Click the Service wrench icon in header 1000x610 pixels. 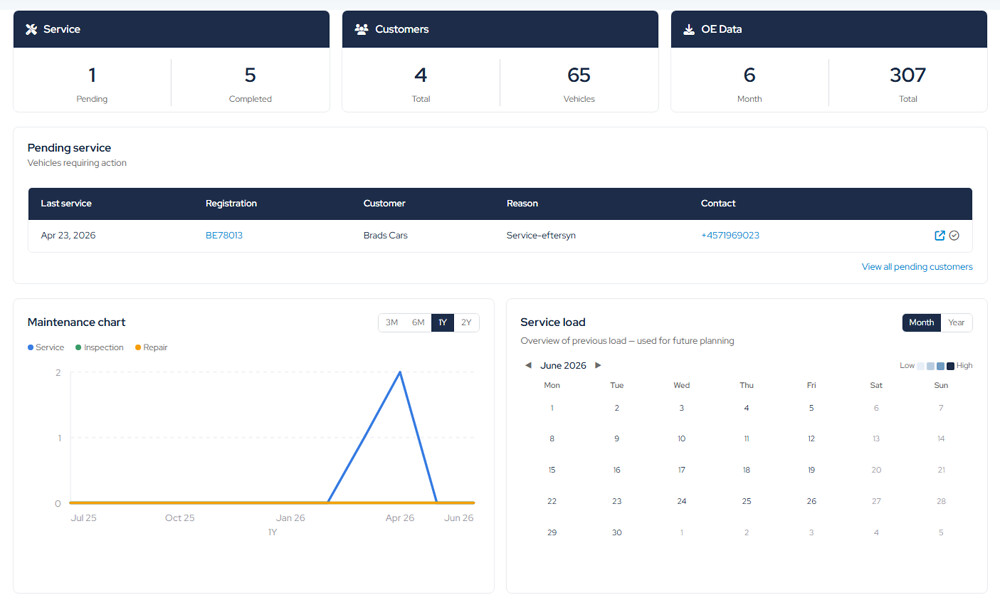tap(31, 29)
